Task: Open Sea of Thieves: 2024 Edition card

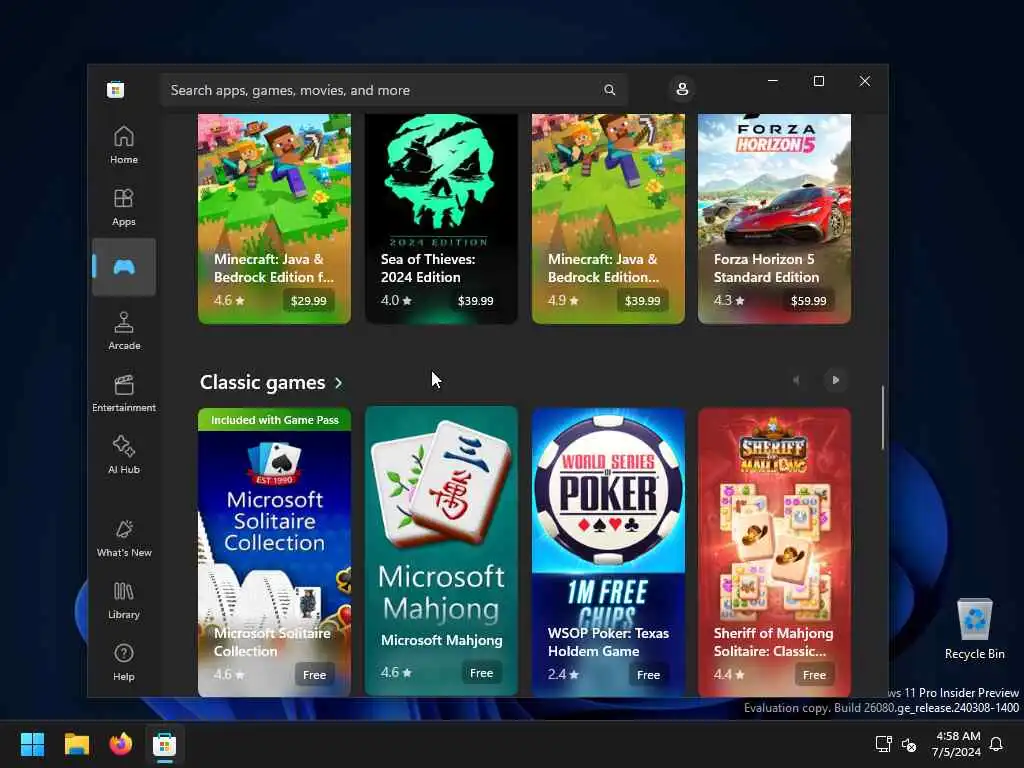Action: click(441, 219)
